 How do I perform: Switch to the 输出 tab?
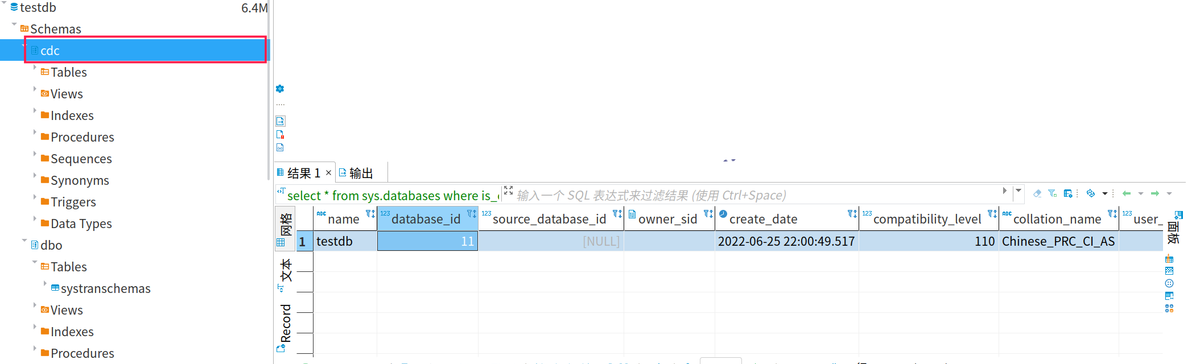click(x=356, y=173)
